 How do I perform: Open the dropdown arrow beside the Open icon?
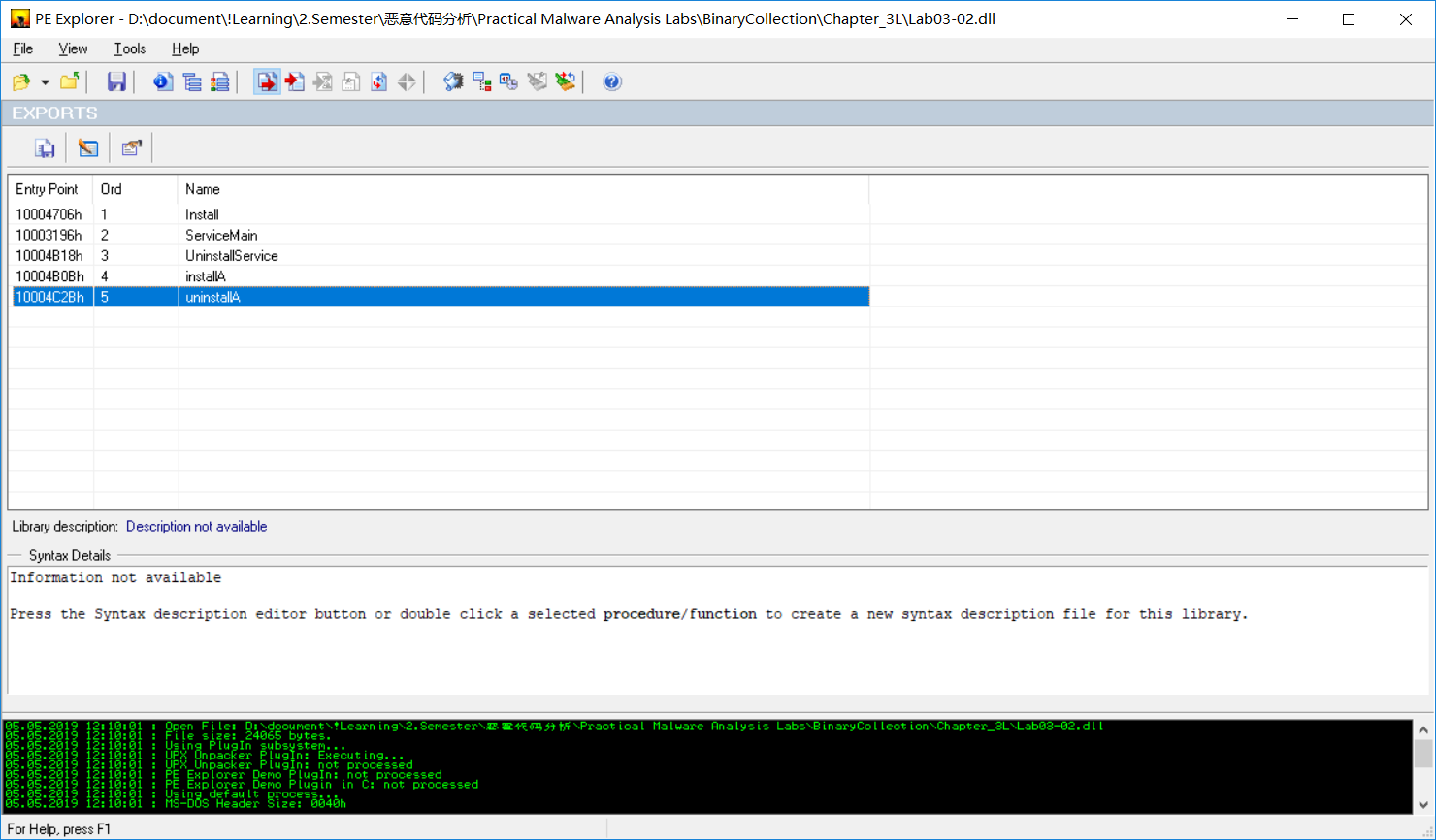point(44,81)
